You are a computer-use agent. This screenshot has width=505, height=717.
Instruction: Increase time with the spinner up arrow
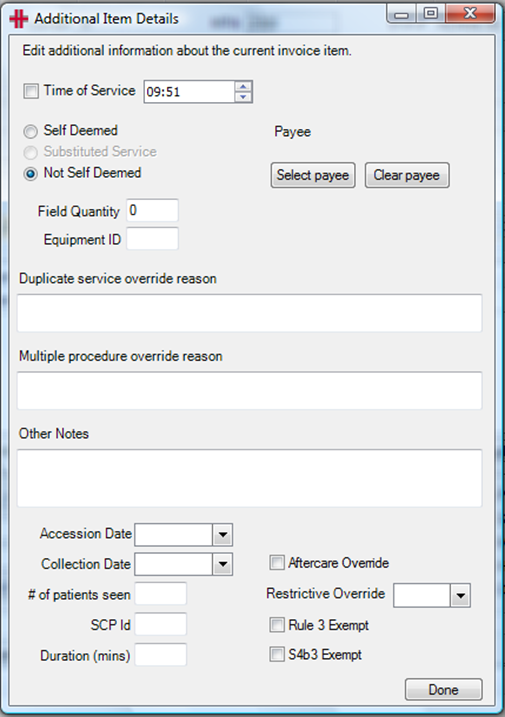click(243, 86)
